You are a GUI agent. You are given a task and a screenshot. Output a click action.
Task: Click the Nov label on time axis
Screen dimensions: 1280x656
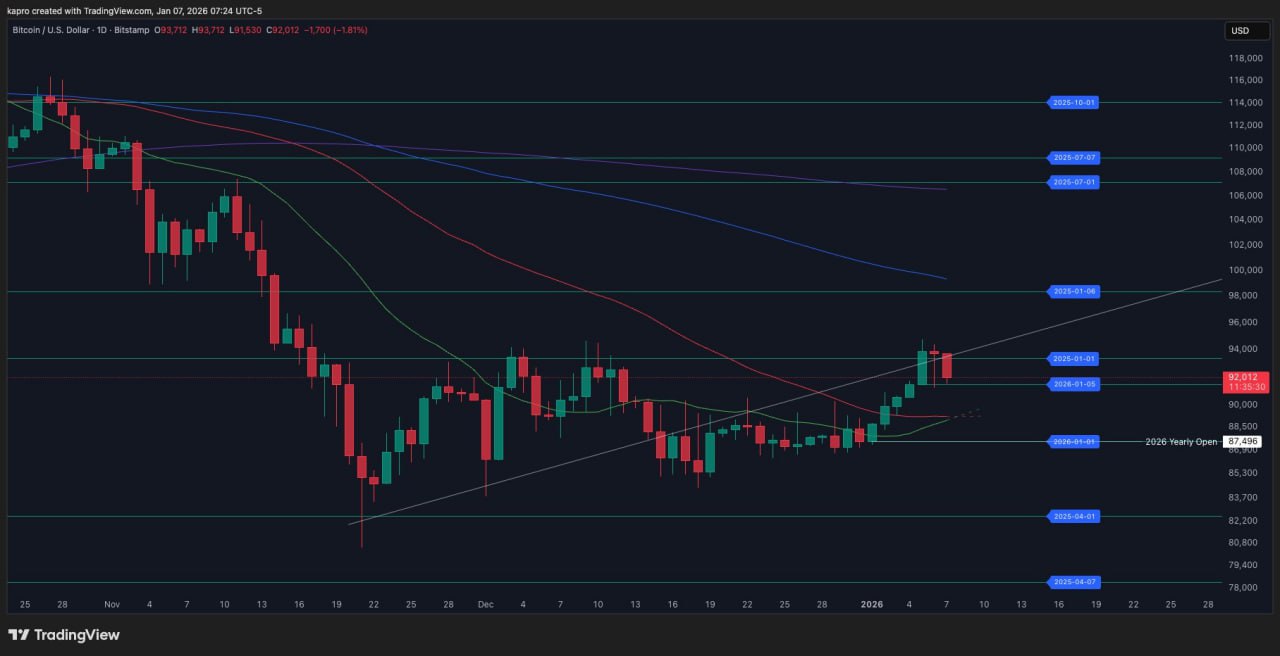pyautogui.click(x=111, y=604)
